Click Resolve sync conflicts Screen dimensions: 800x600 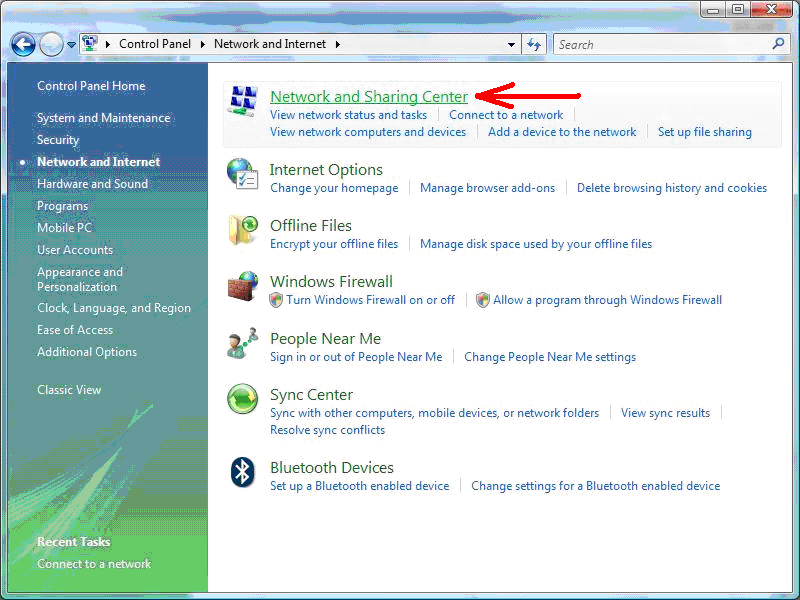click(327, 430)
